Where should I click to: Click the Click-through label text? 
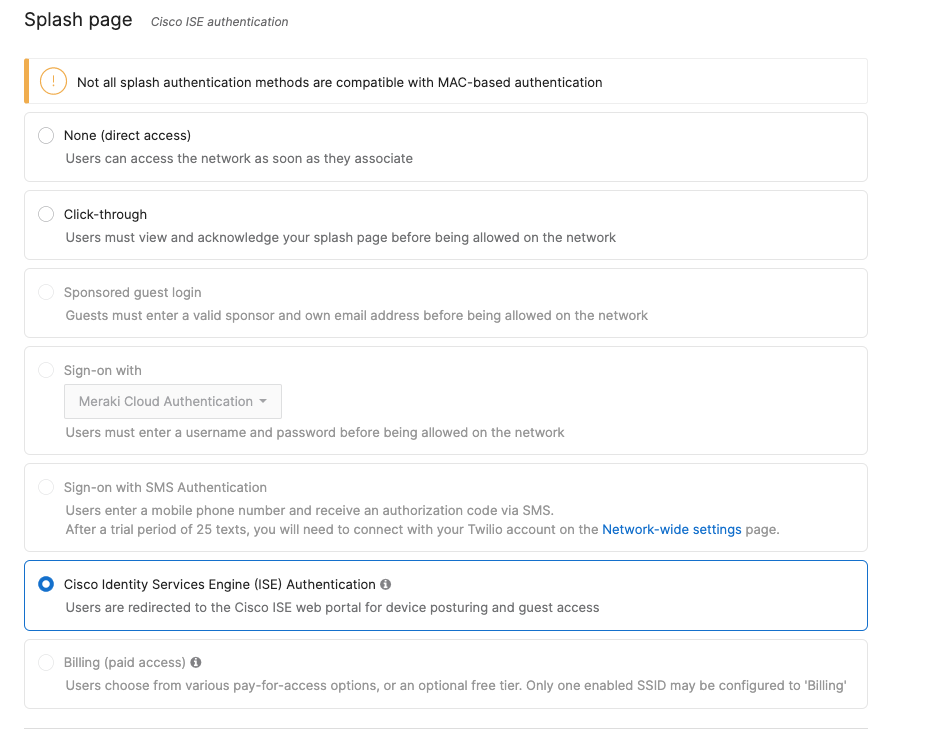pos(106,214)
